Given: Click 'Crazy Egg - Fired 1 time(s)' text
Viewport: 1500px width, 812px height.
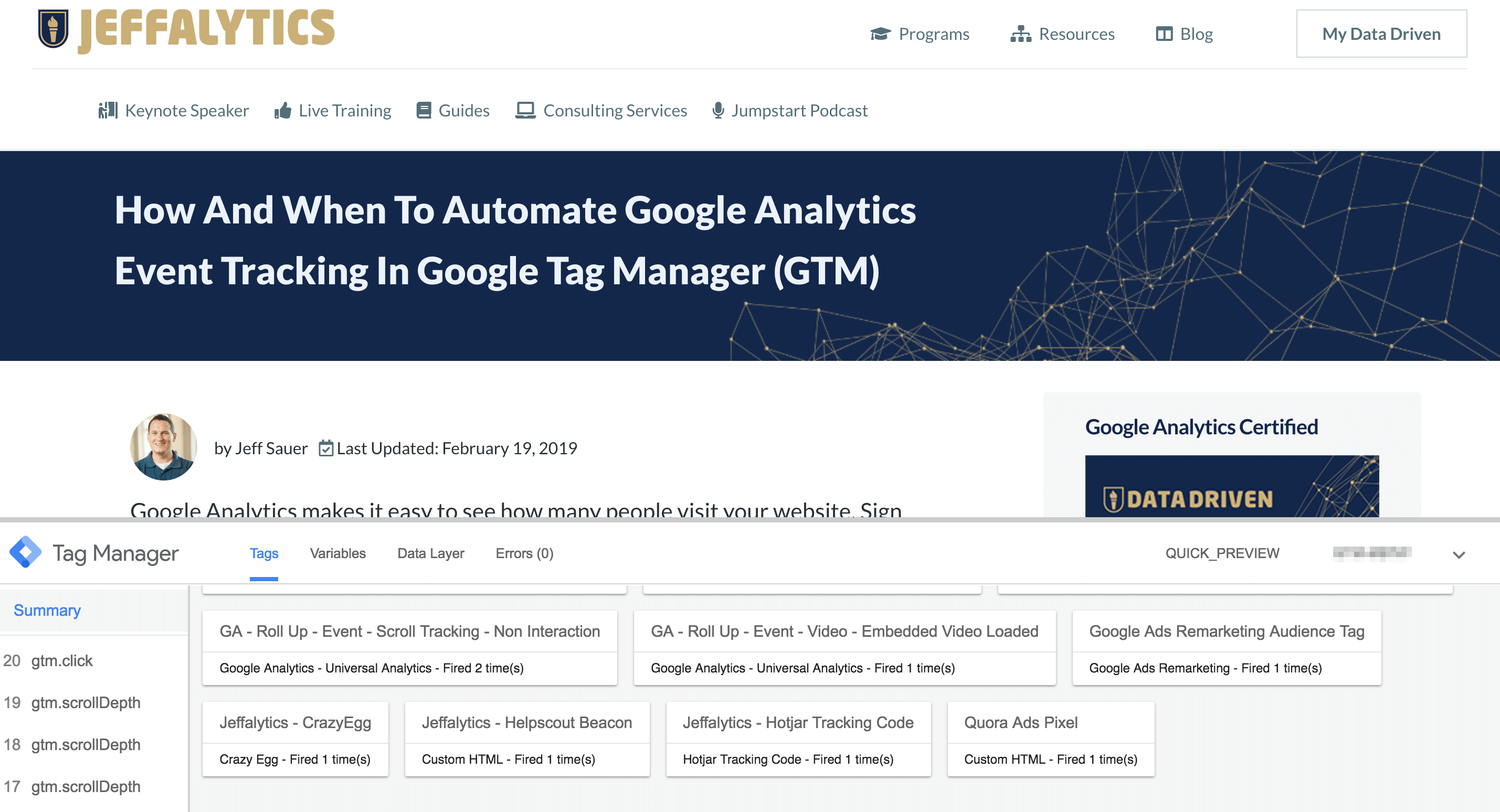Looking at the screenshot, I should [294, 759].
